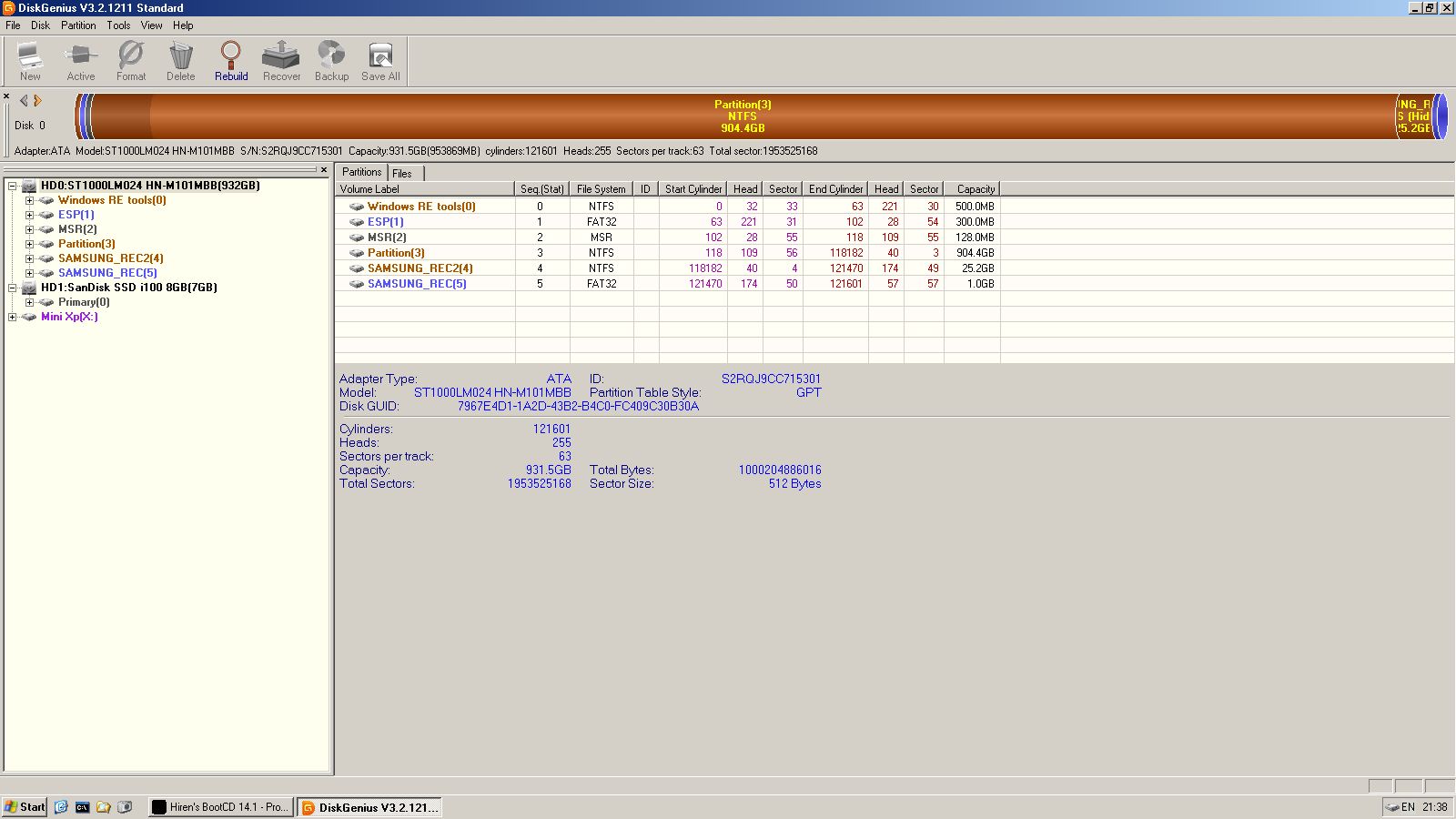The image size is (1456, 819).
Task: Collapse the HD0 ST1000LM024 tree node
Action: [13, 186]
